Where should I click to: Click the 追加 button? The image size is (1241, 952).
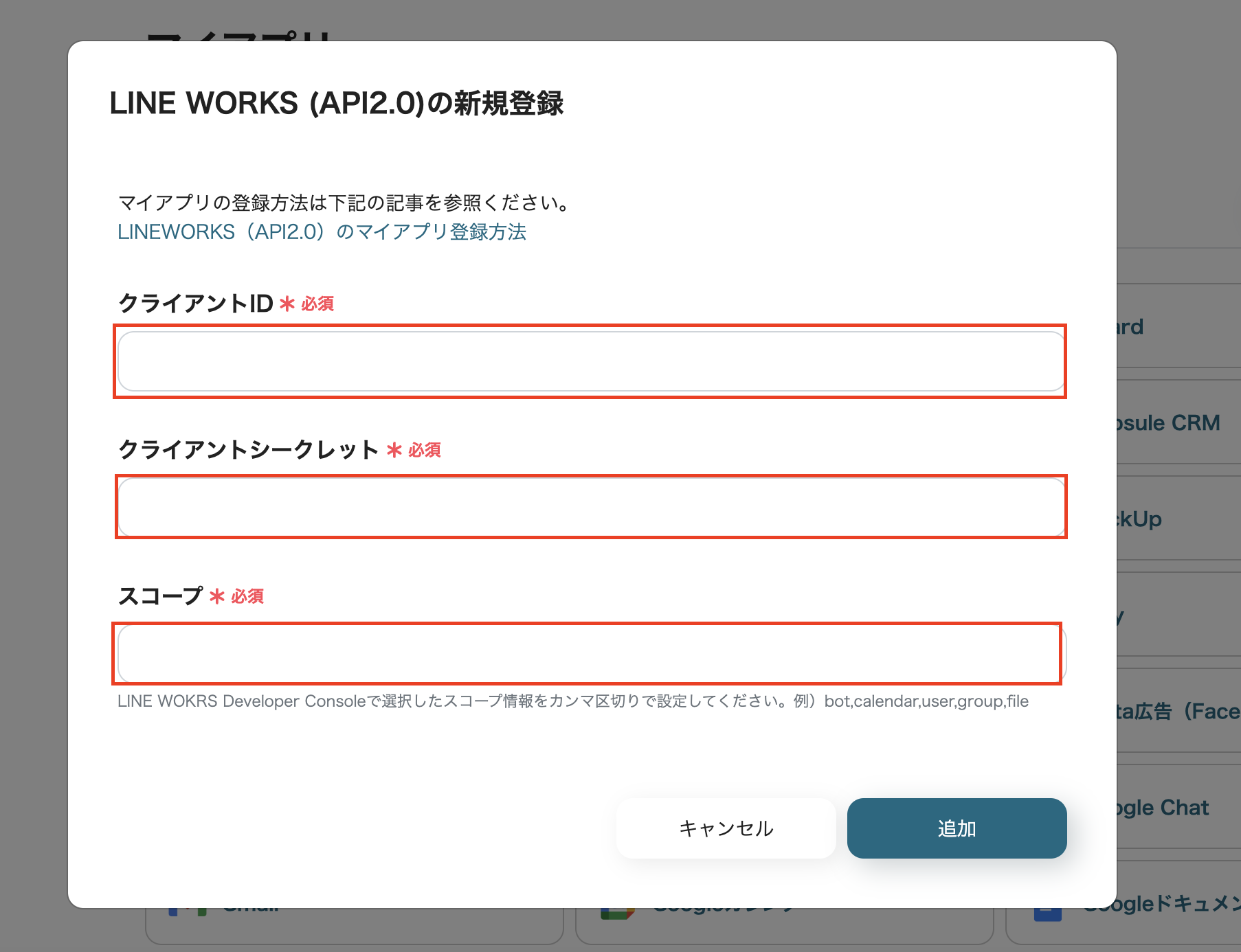tap(957, 828)
